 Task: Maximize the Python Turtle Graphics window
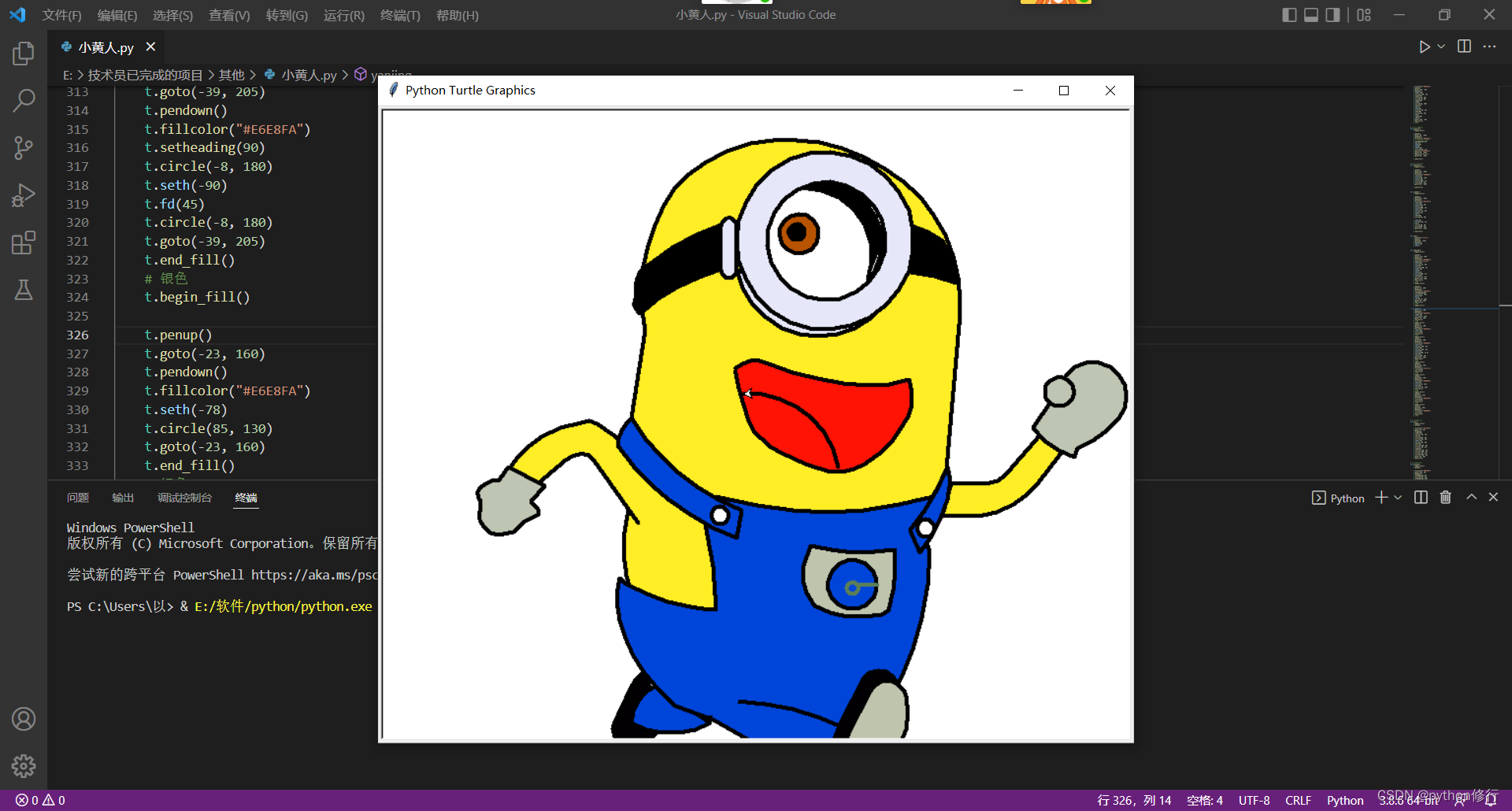[1064, 91]
